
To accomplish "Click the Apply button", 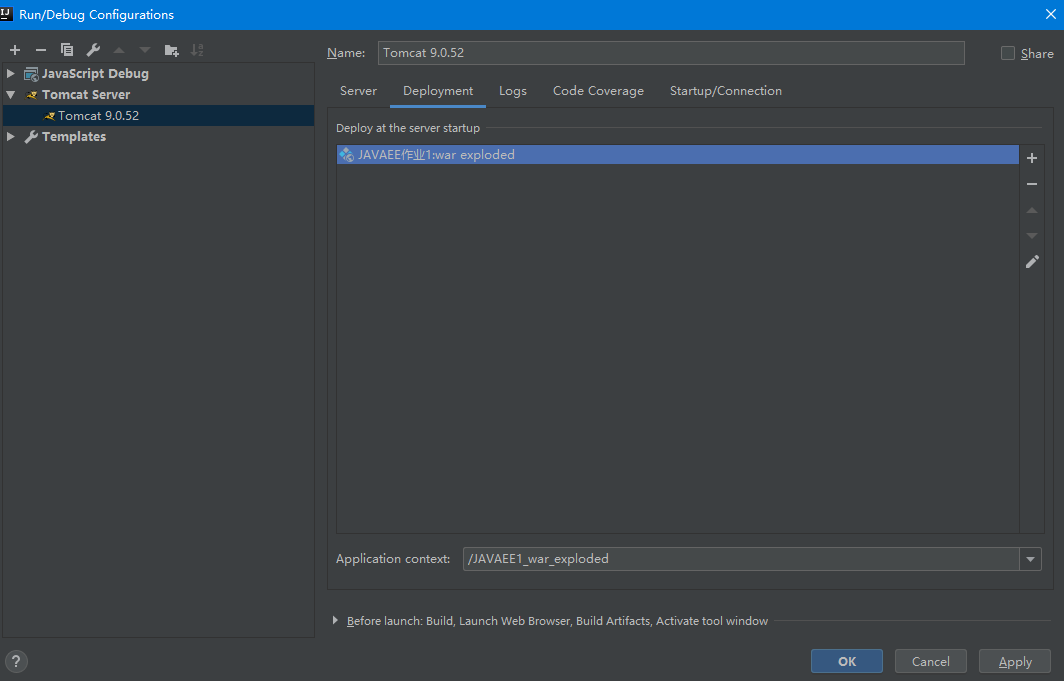I will [1015, 661].
